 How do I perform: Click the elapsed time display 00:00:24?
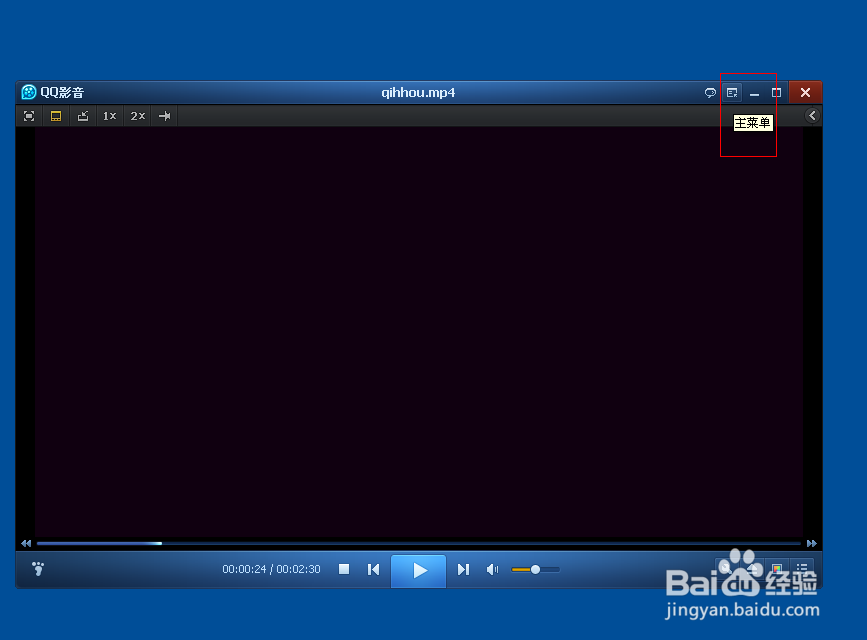pyautogui.click(x=244, y=569)
